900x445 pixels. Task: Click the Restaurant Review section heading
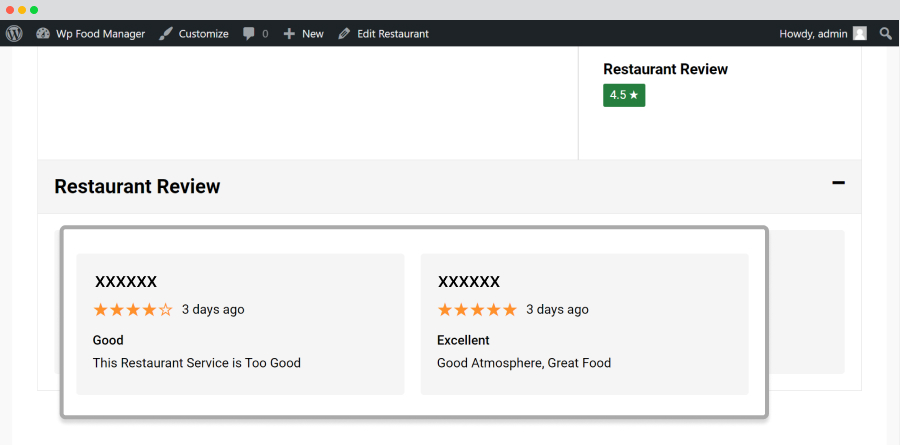[x=137, y=186]
